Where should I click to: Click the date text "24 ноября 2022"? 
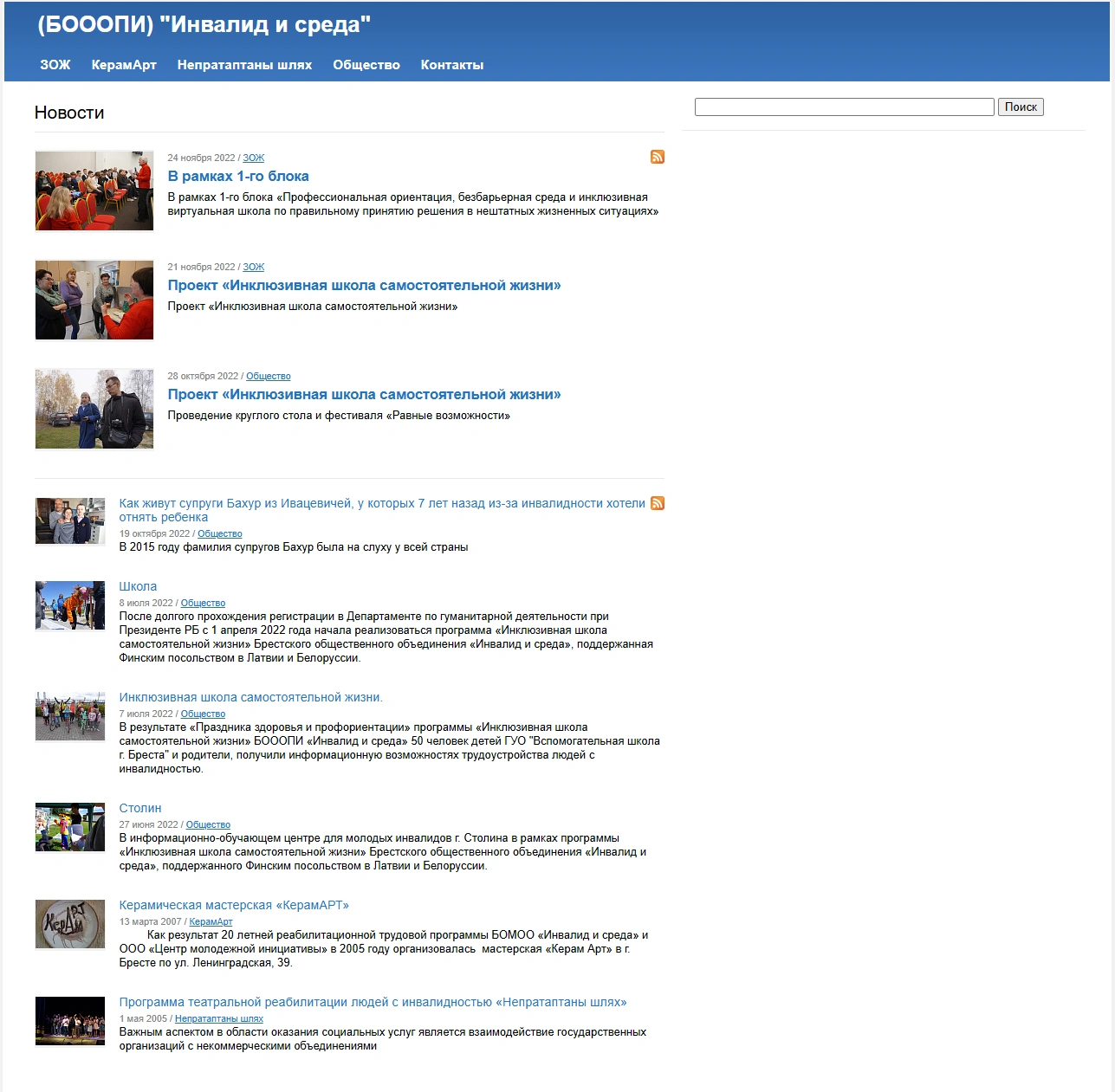201,158
